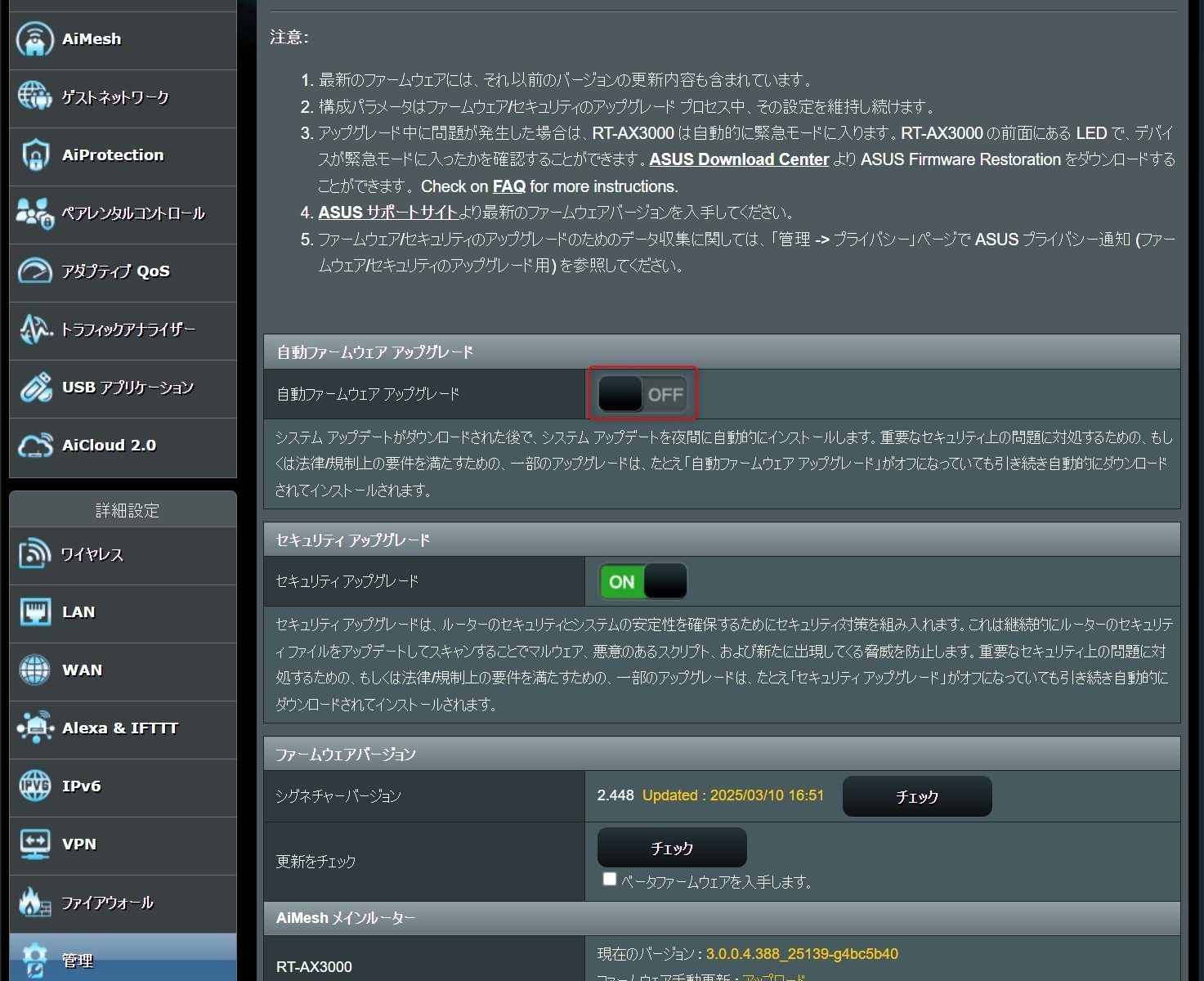
Task: Follow the FAQ link
Action: [x=508, y=186]
